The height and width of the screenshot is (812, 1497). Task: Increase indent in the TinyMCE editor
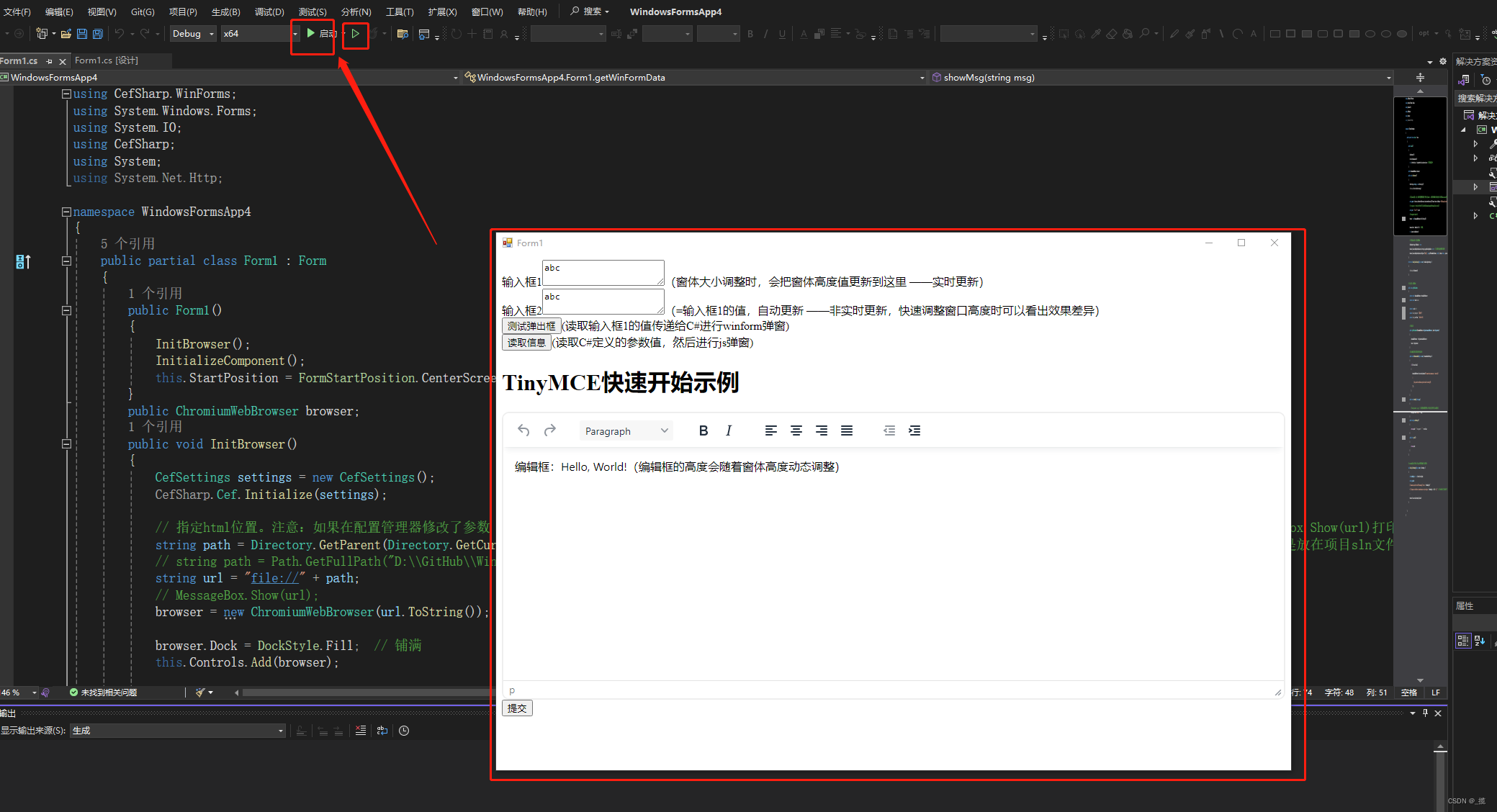click(914, 430)
